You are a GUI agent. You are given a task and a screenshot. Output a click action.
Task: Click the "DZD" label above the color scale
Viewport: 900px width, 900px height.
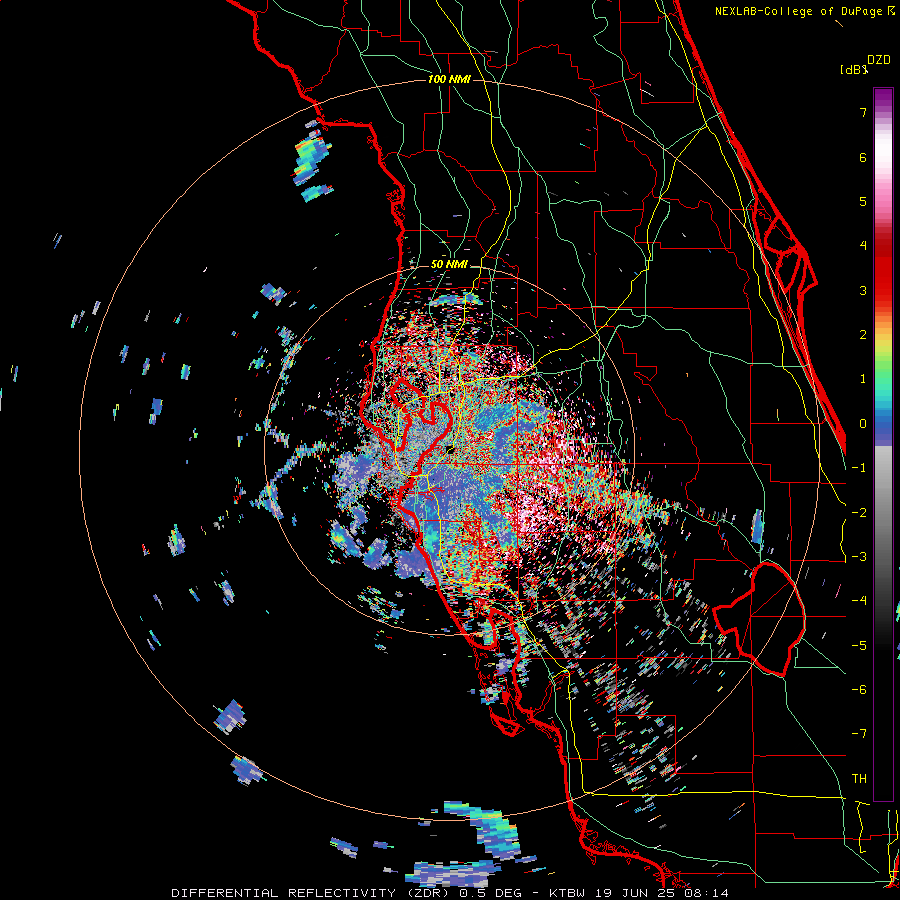(879, 60)
